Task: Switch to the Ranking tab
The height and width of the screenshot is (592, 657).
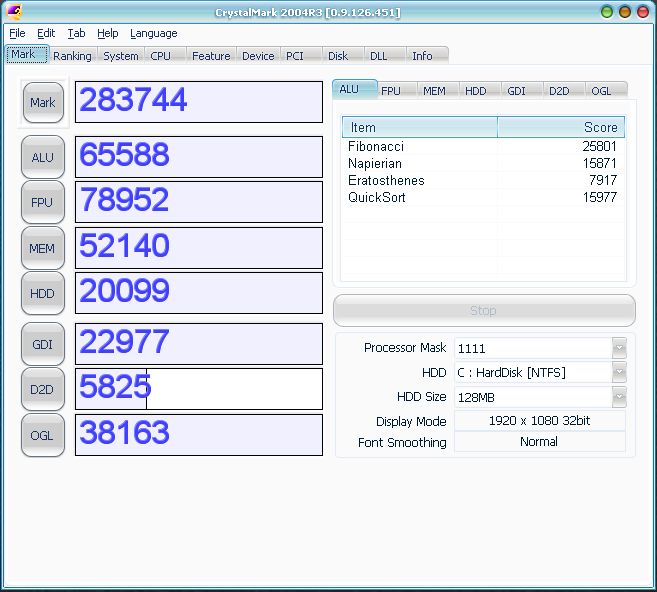Action: click(72, 56)
